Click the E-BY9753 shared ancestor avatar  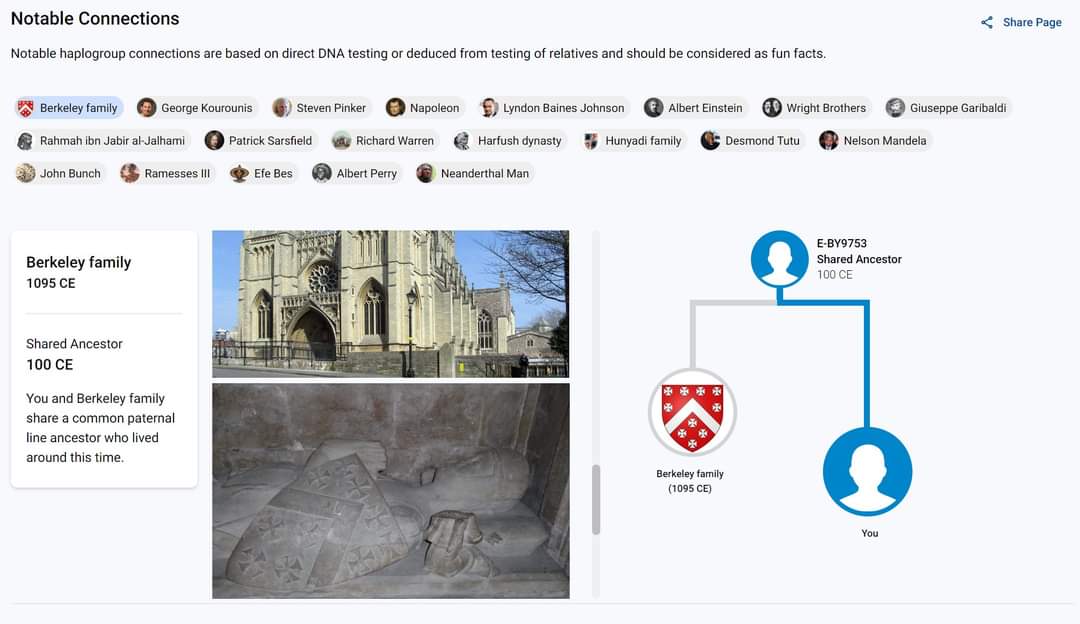click(x=779, y=259)
